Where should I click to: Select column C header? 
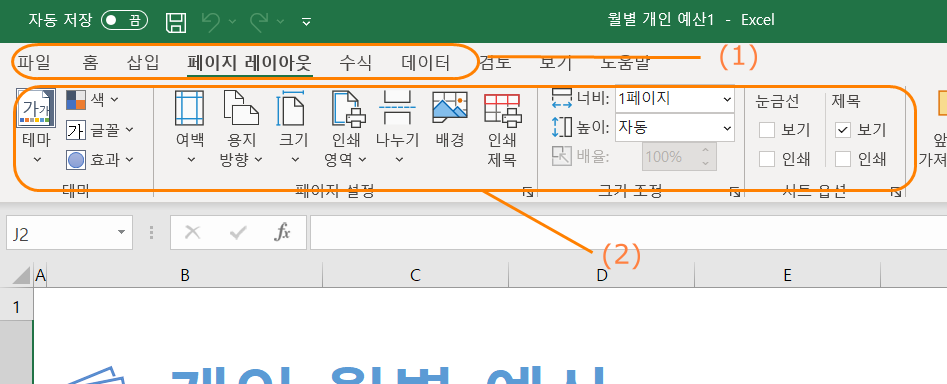pos(415,276)
